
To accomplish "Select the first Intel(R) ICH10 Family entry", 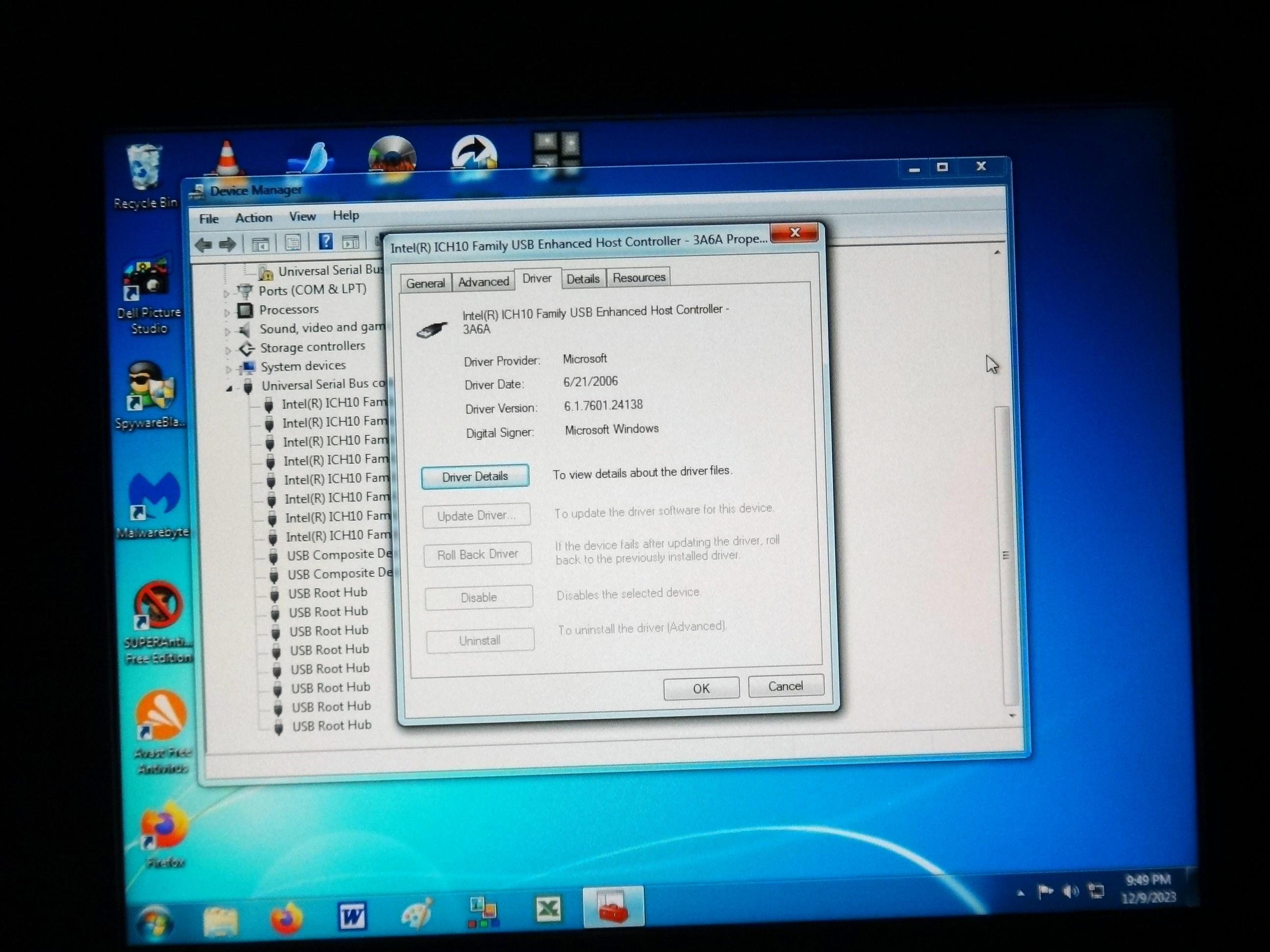I will click(334, 404).
